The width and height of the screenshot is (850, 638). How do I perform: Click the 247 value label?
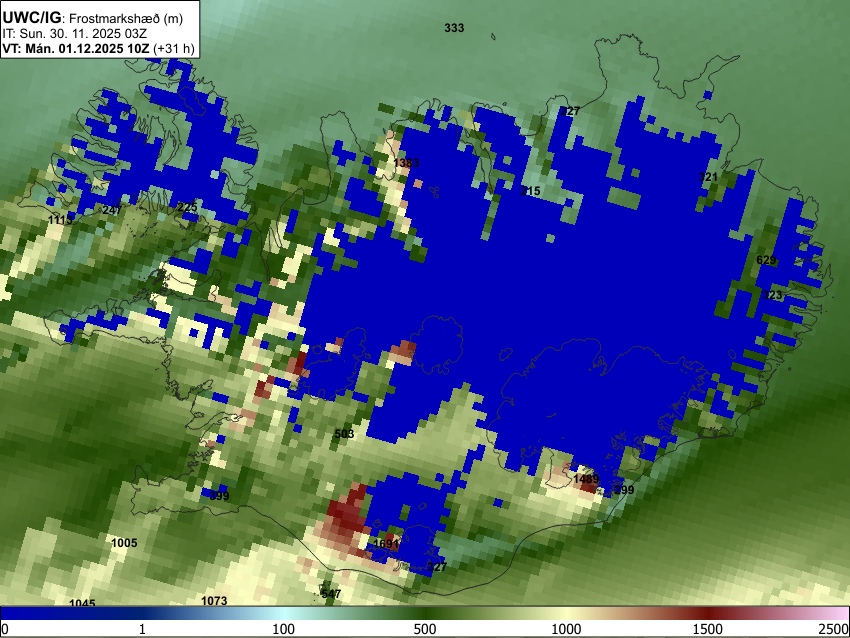coord(112,210)
